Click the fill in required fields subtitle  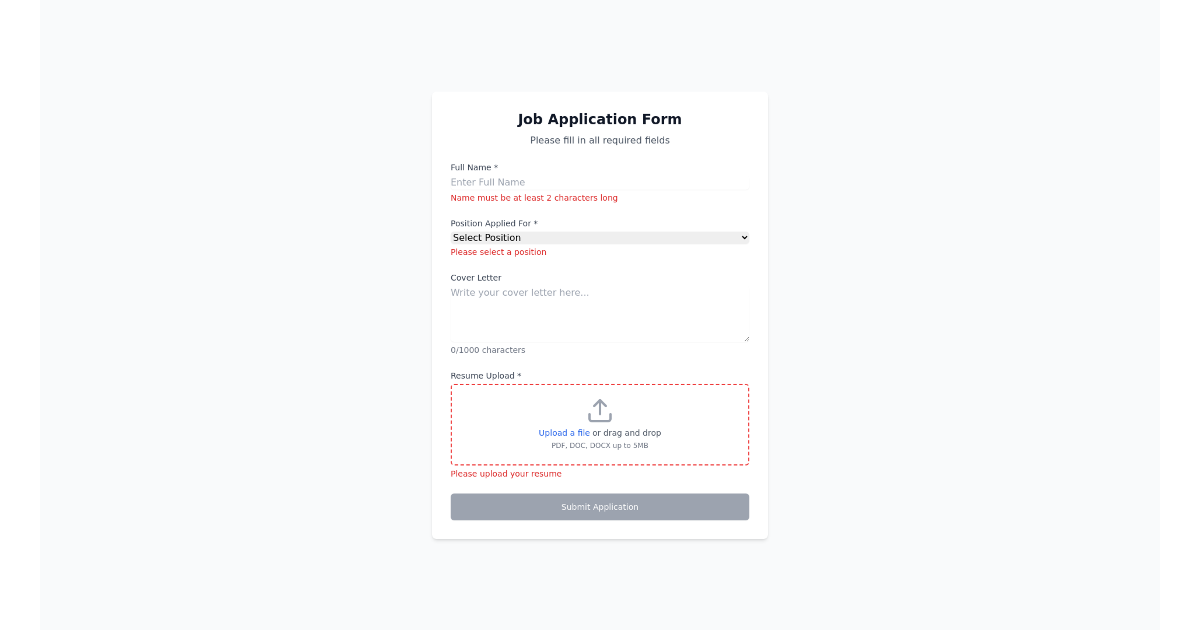599,140
